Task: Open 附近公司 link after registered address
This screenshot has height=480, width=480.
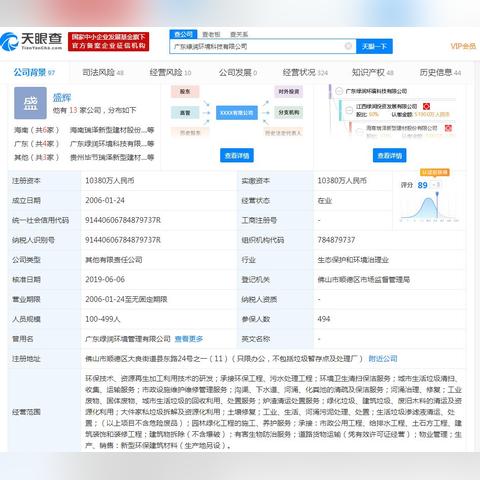Action: click(383, 359)
